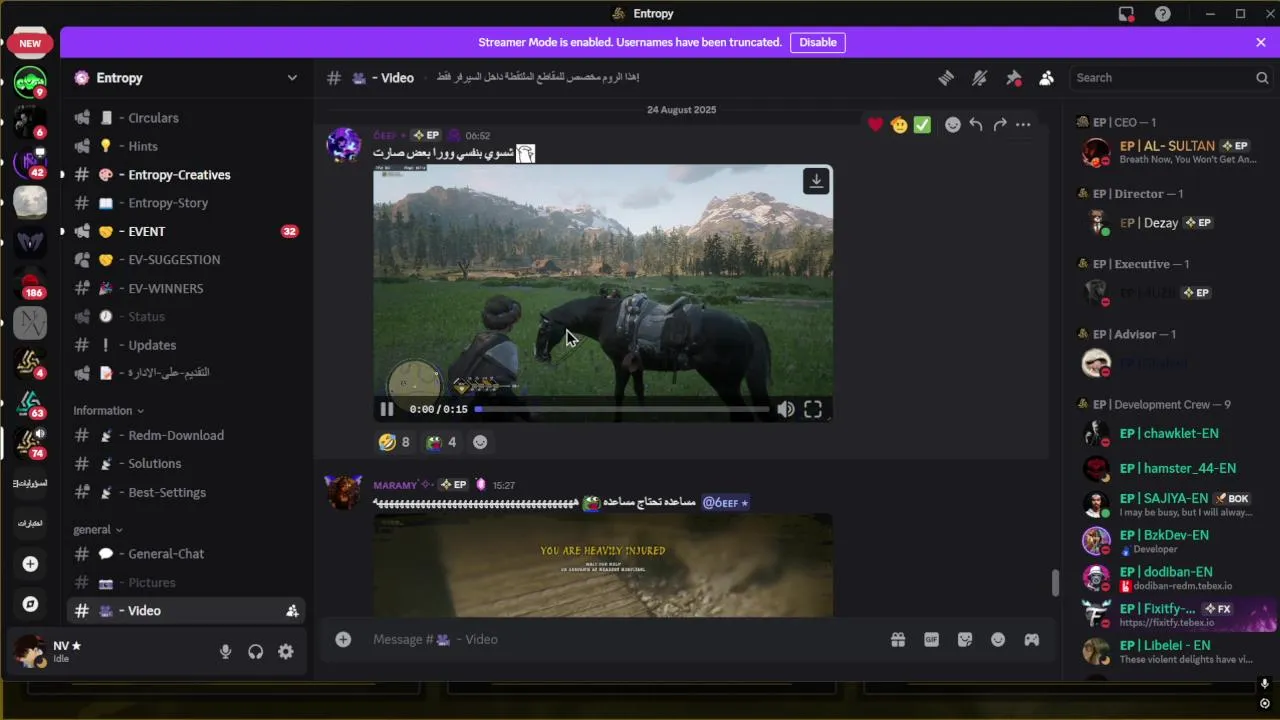This screenshot has width=1280, height=720.
Task: Expand the Entropy server menu
Action: 292,78
